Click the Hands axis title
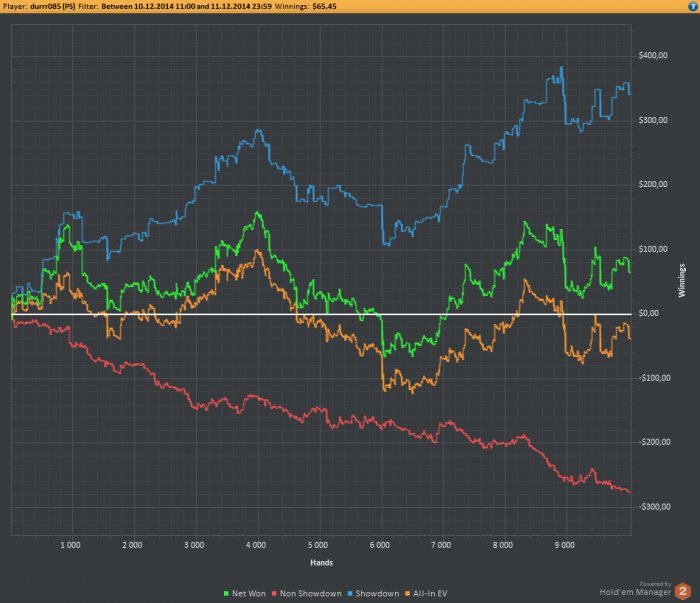Screen dimensions: 700x603 pyautogui.click(x=321, y=563)
